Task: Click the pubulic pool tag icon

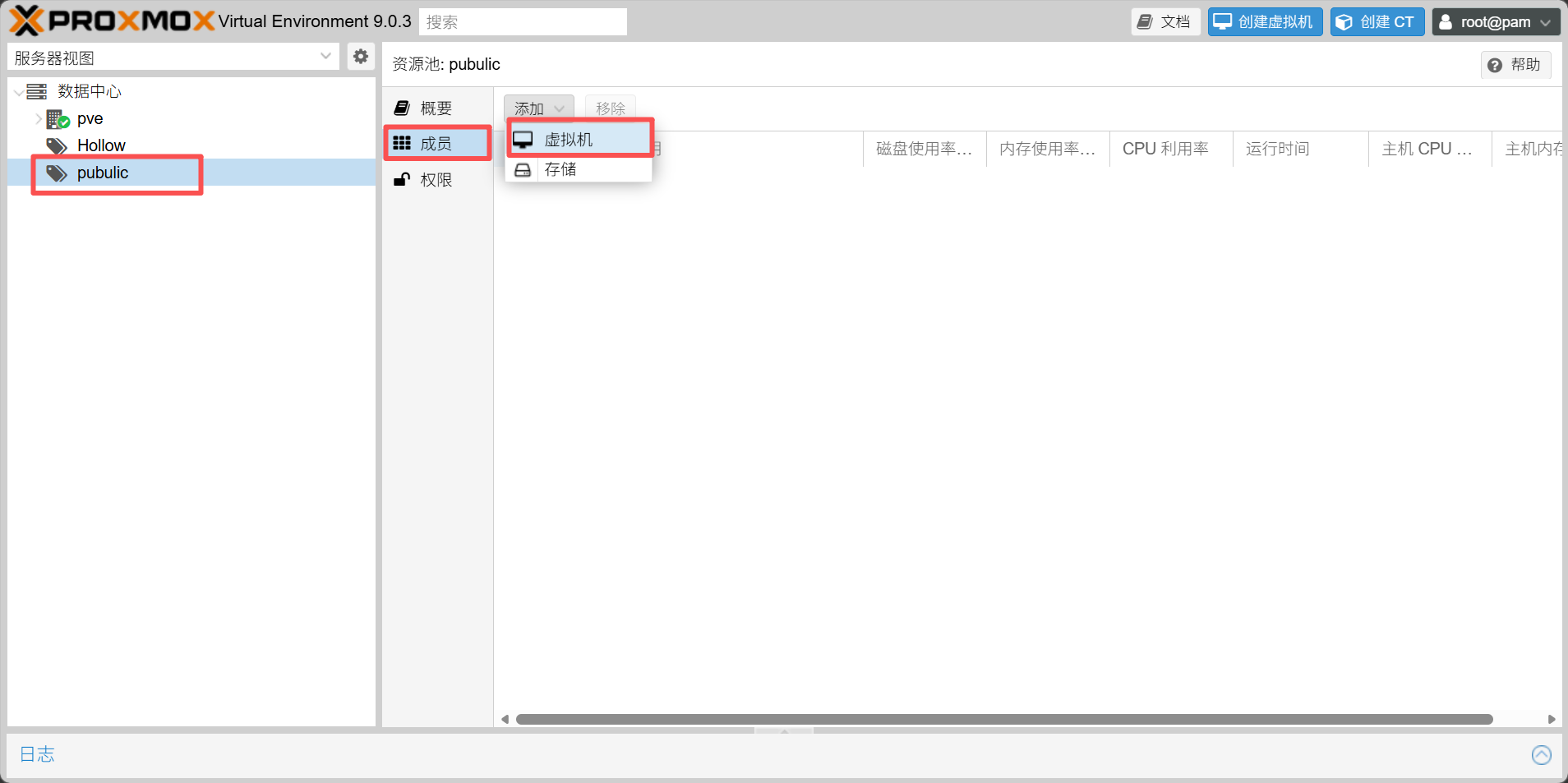Action: tap(57, 173)
